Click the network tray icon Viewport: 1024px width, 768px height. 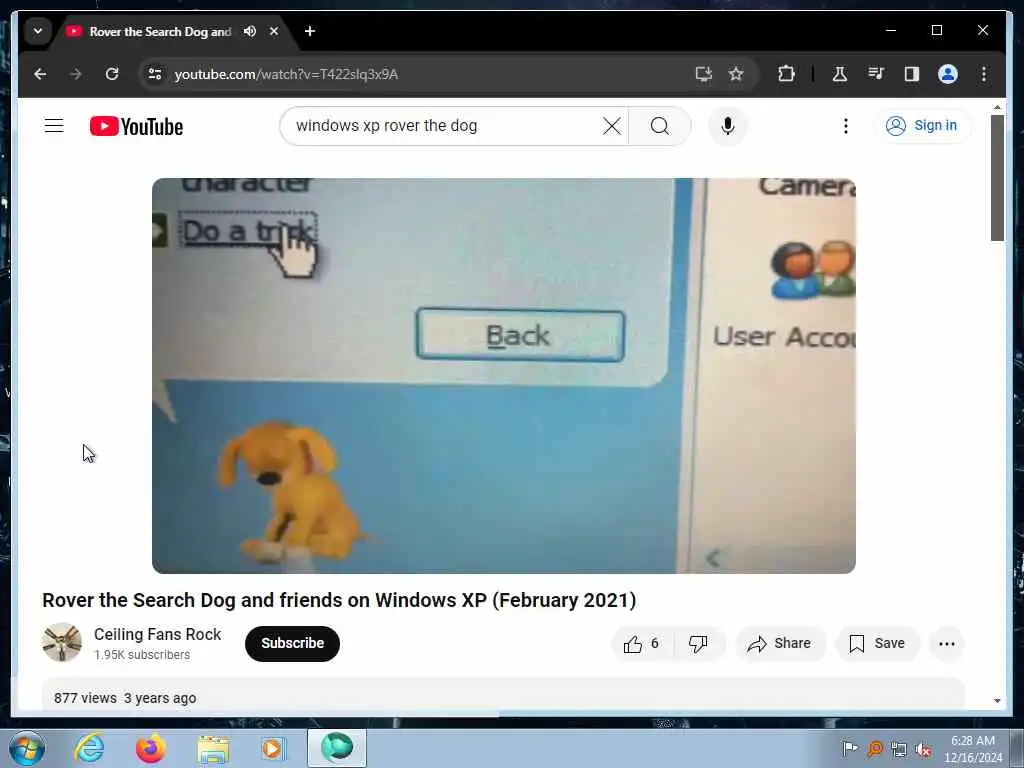coord(899,750)
